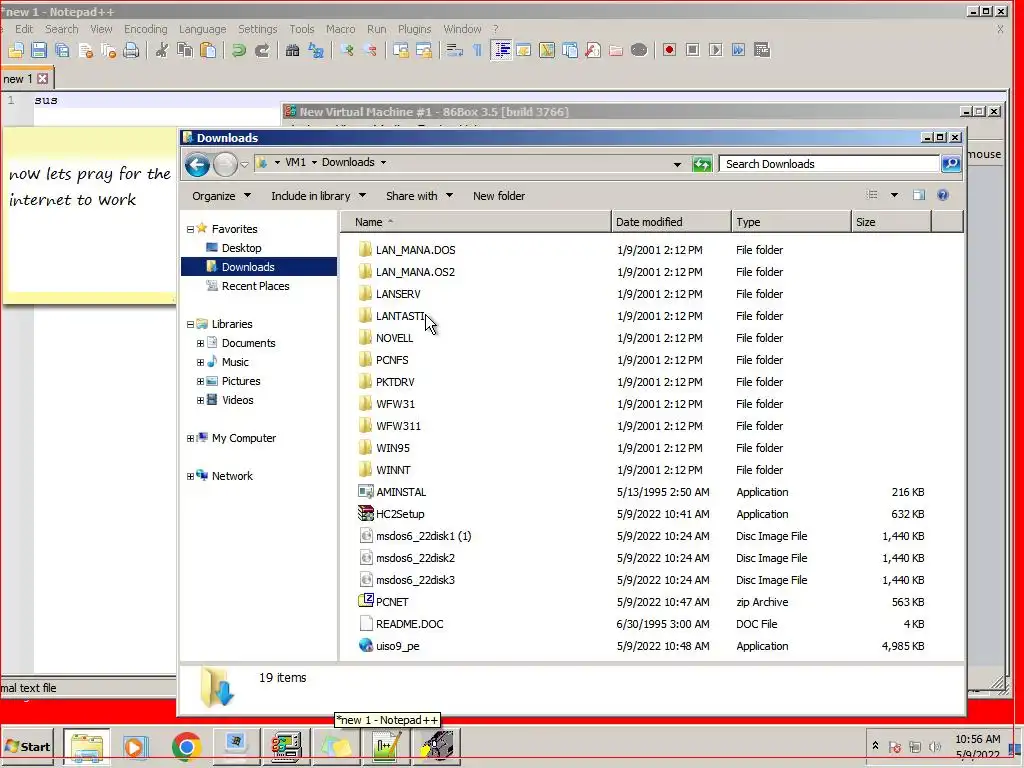Sort by Date modified column header
Screen dimensions: 1024x768
pos(671,222)
